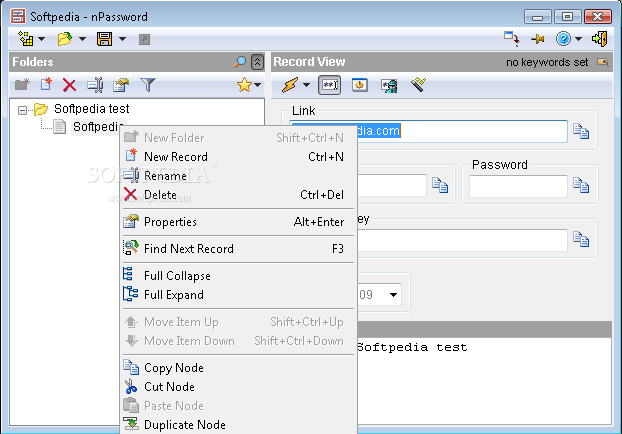Click the keywords tag icon
Viewport: 622px width, 434px height.
(603, 62)
